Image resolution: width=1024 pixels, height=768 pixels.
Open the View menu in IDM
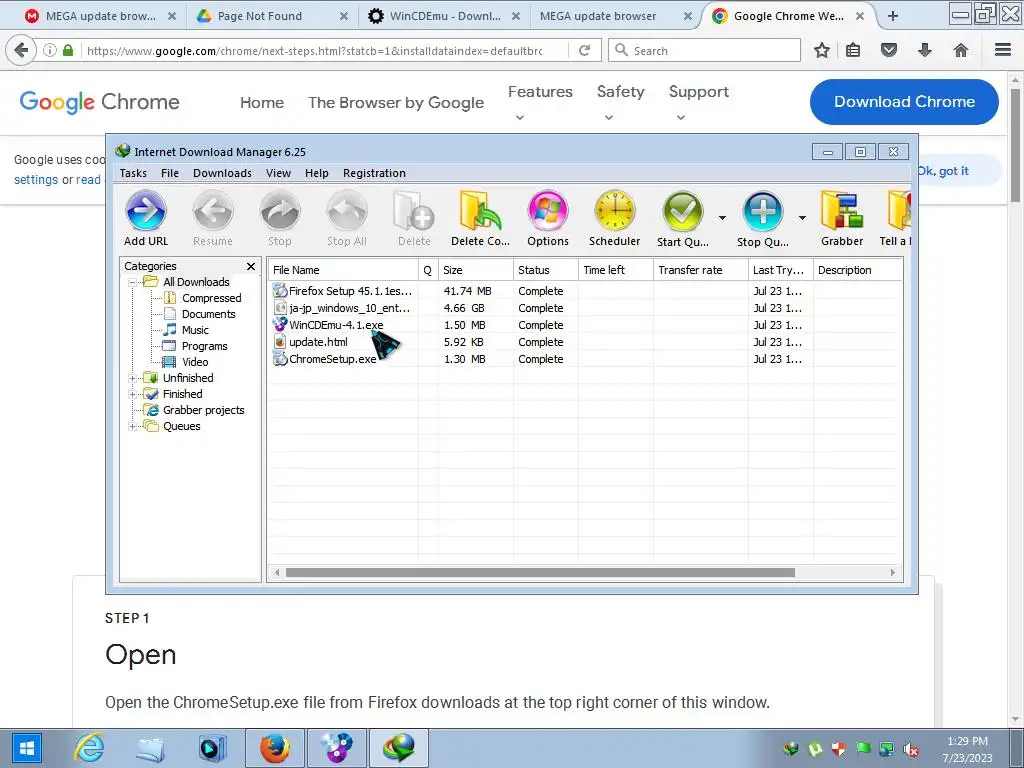(x=278, y=173)
